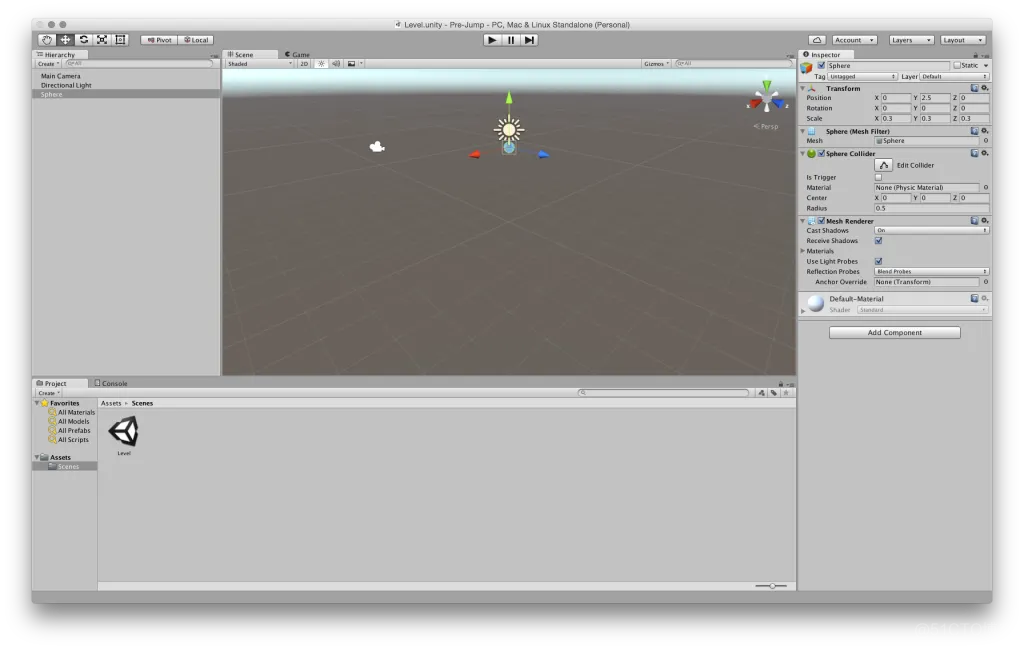Toggle 2D scene view mode
This screenshot has width=1024, height=649.
pyautogui.click(x=304, y=63)
